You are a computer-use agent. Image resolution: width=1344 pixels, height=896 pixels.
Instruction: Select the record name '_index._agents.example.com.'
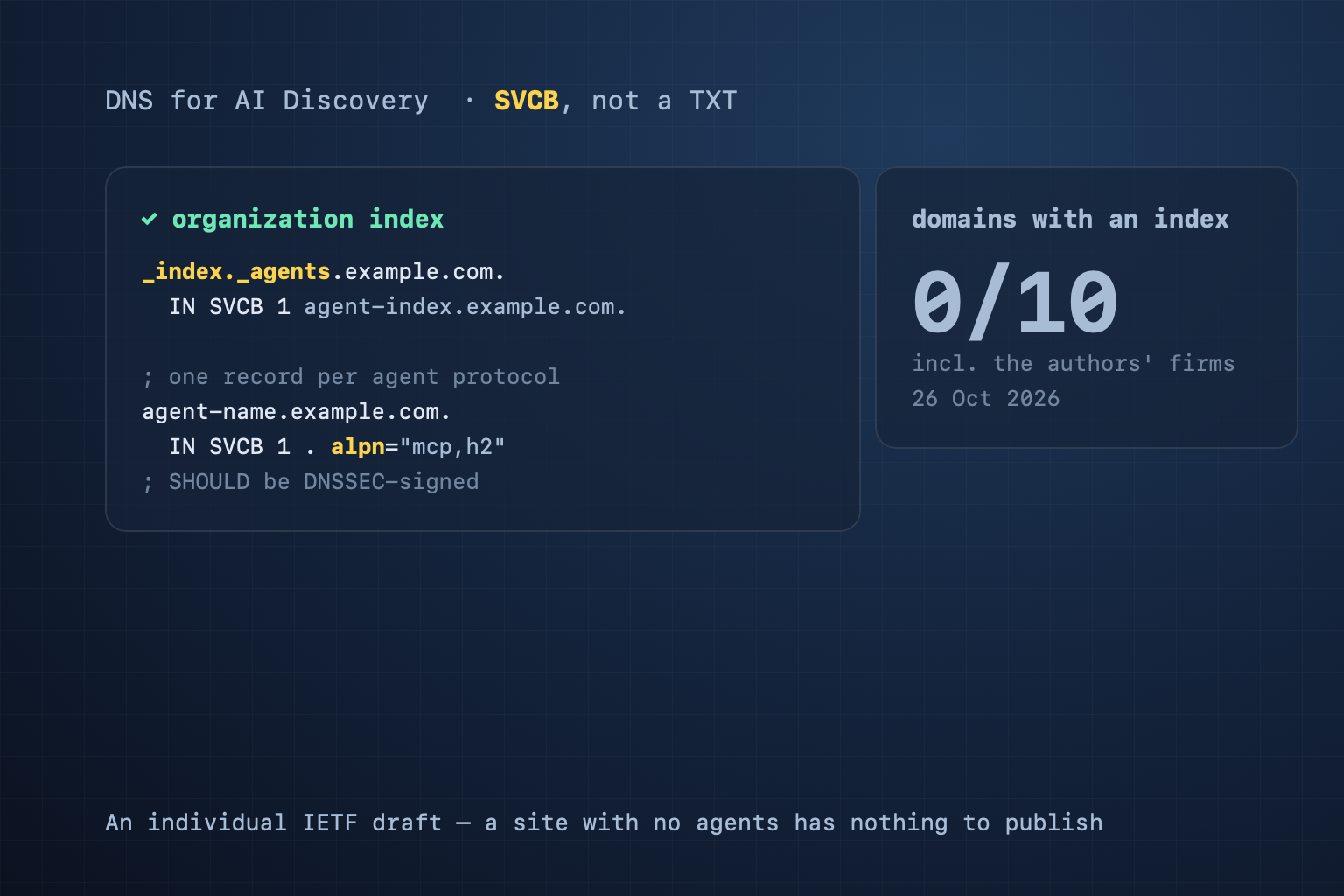pyautogui.click(x=324, y=272)
